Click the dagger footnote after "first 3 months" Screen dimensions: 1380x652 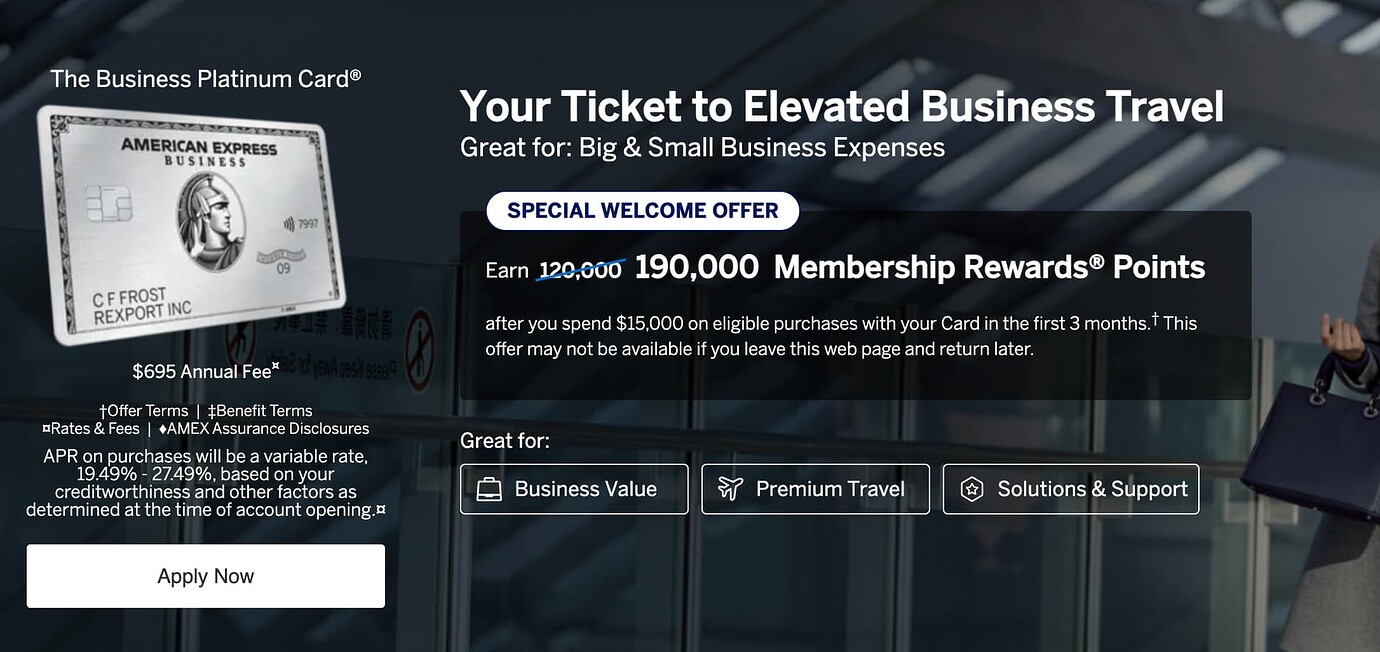[x=1155, y=320]
